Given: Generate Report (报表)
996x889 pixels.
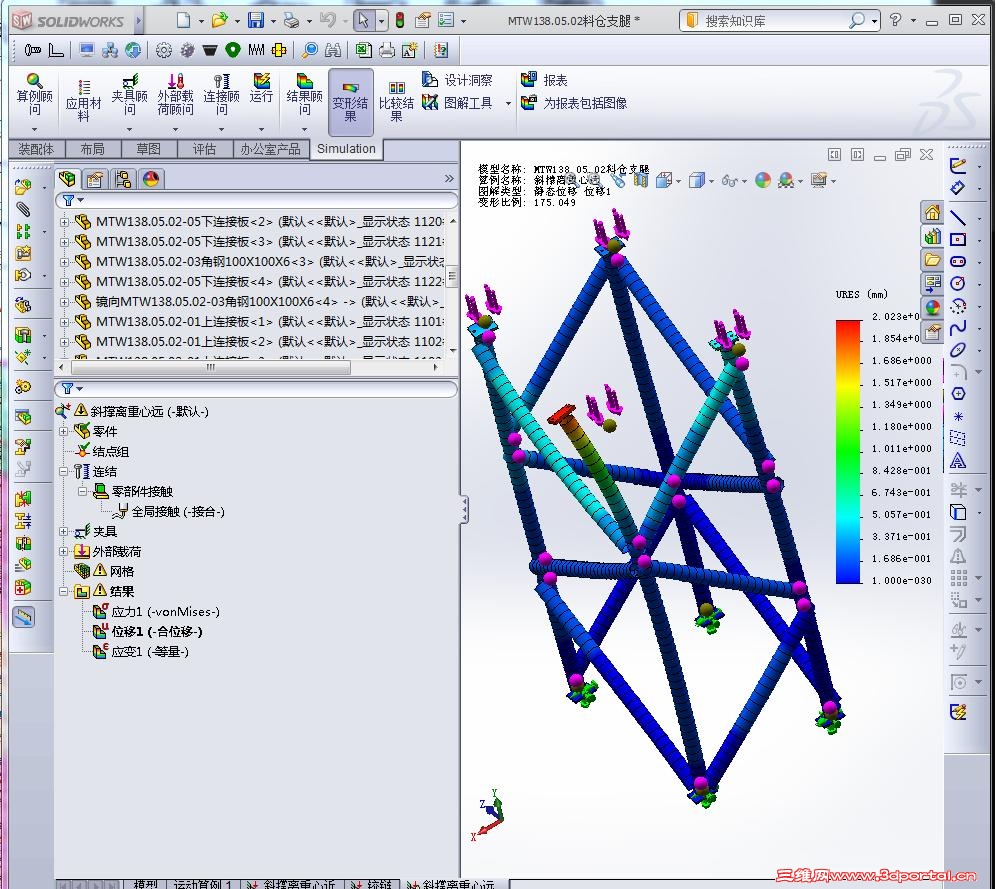Looking at the screenshot, I should 544,80.
